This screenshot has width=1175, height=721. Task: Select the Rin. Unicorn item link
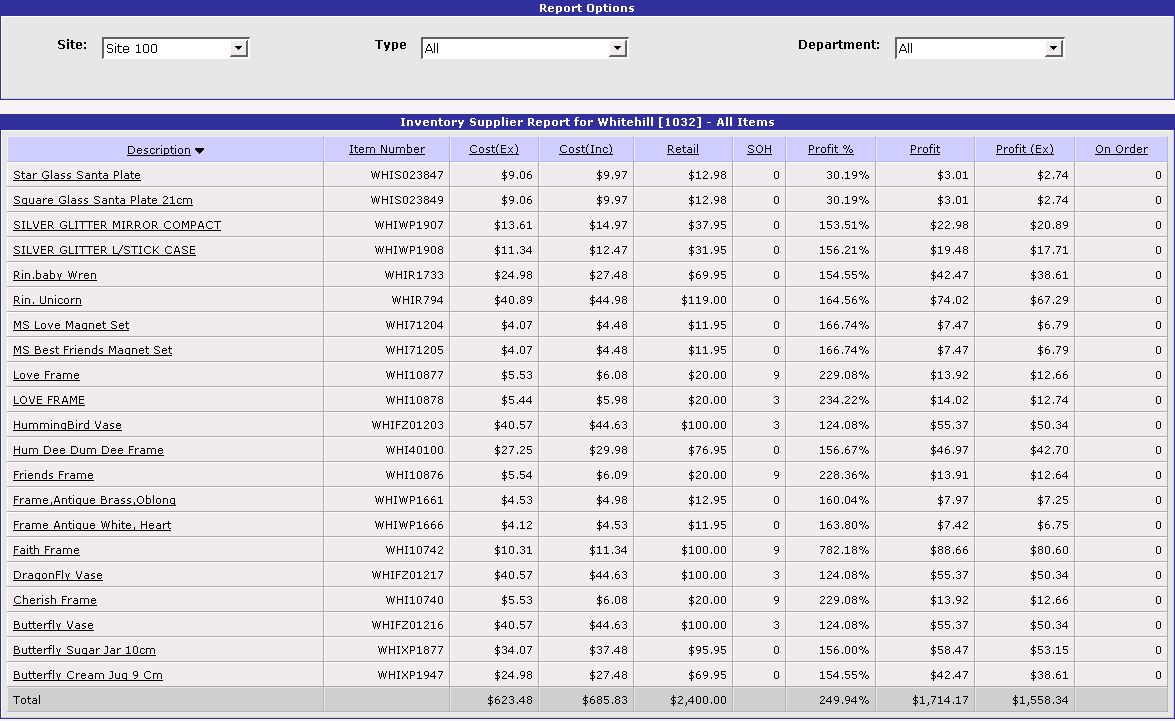click(47, 300)
